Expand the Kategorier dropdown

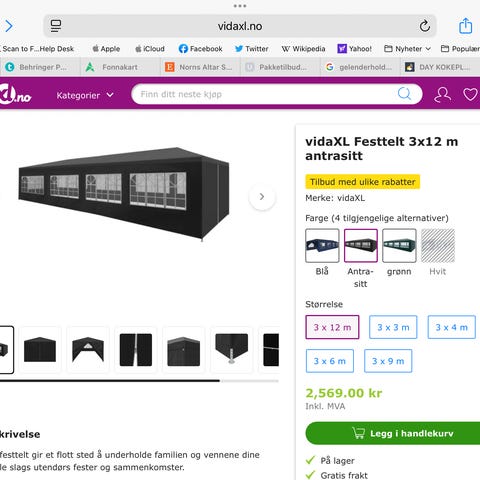point(85,95)
